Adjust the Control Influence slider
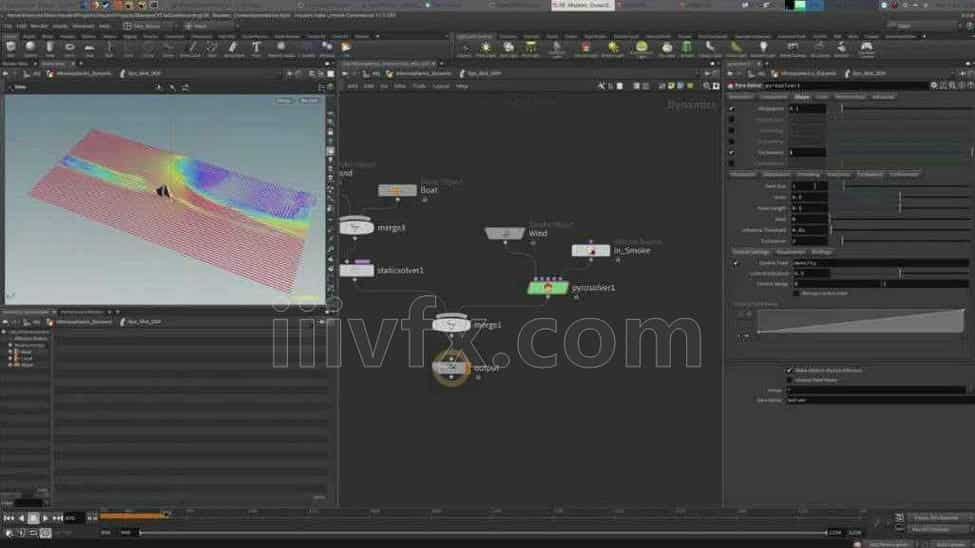This screenshot has height=548, width=975. tap(900, 273)
